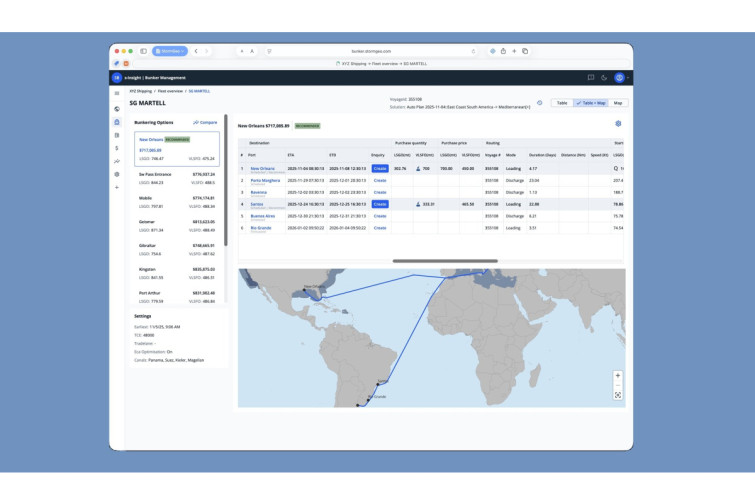Go to XYZ Shipping breadcrumb
This screenshot has width=755, height=504.
[x=141, y=91]
